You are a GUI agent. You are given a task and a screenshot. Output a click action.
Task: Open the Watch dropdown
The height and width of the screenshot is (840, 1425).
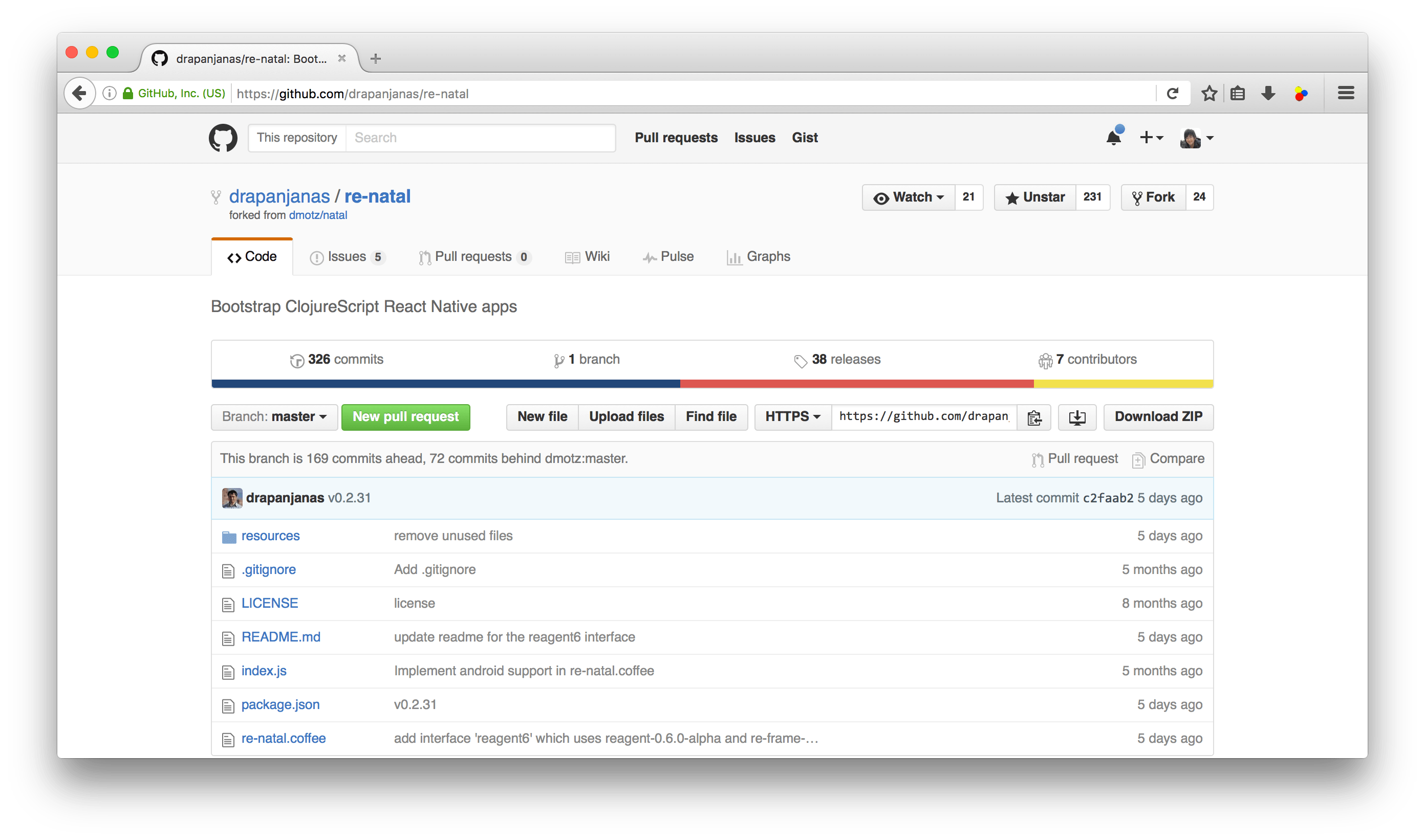pyautogui.click(x=909, y=197)
